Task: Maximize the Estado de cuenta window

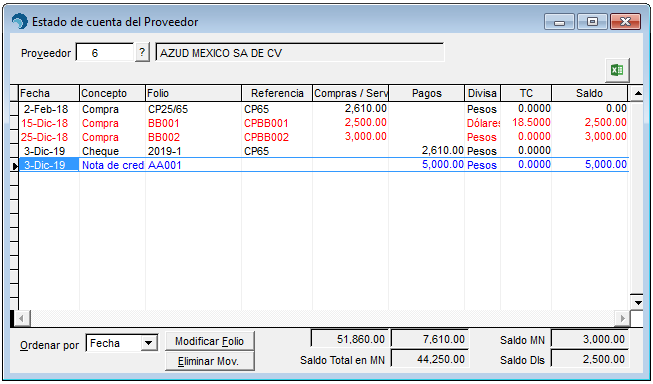Action: pyautogui.click(x=592, y=22)
